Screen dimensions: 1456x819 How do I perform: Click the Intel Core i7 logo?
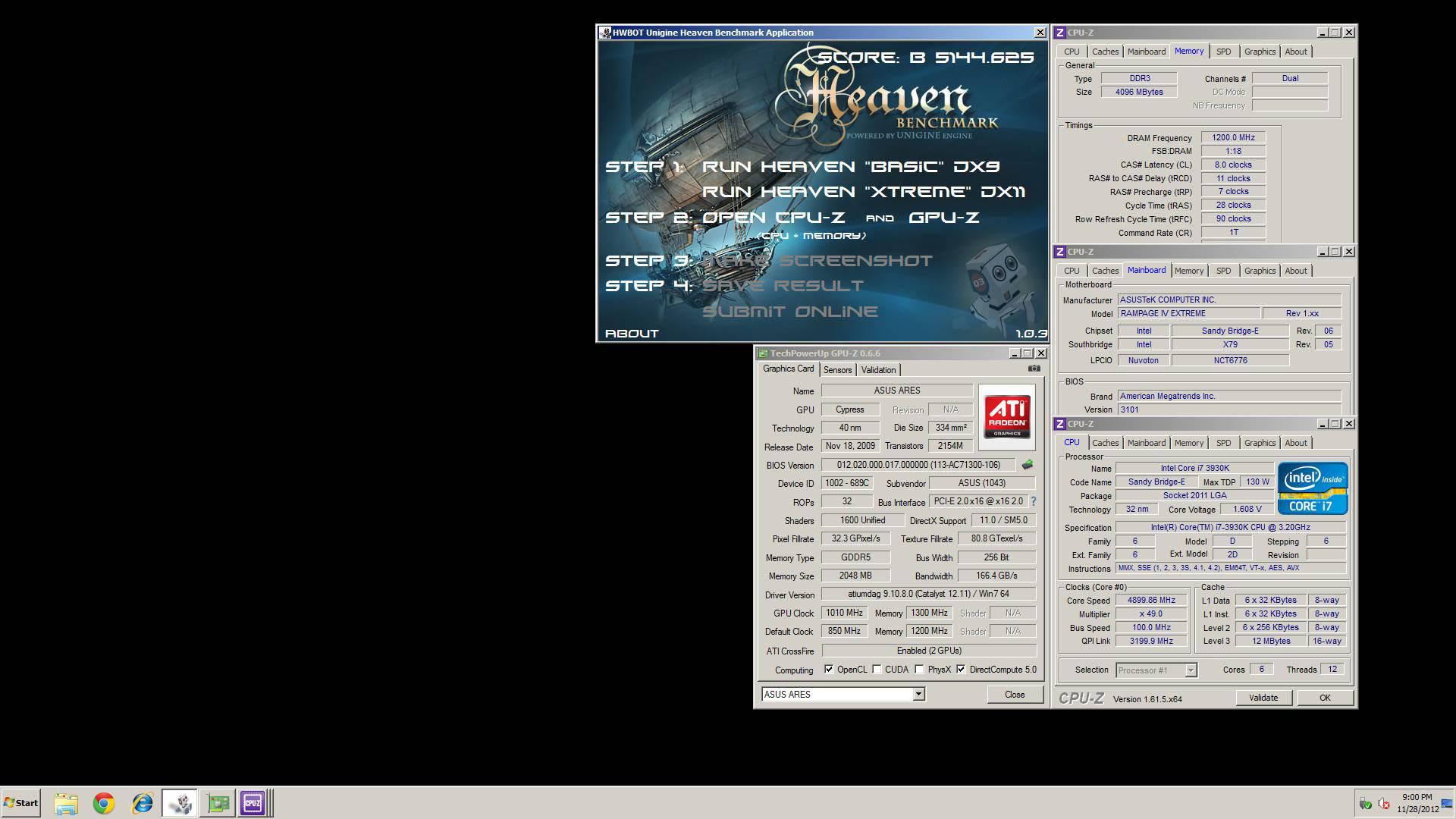coord(1313,489)
